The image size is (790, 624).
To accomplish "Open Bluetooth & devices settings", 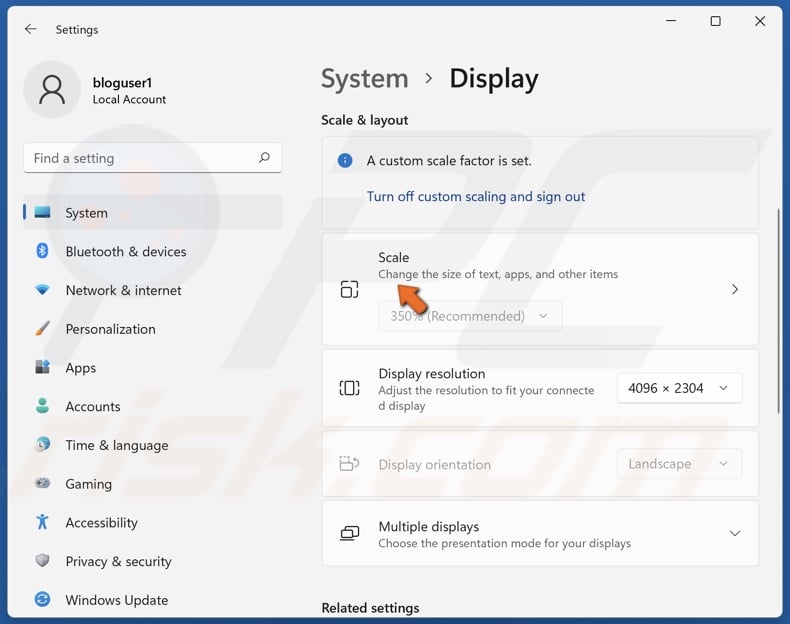I will click(153, 251).
